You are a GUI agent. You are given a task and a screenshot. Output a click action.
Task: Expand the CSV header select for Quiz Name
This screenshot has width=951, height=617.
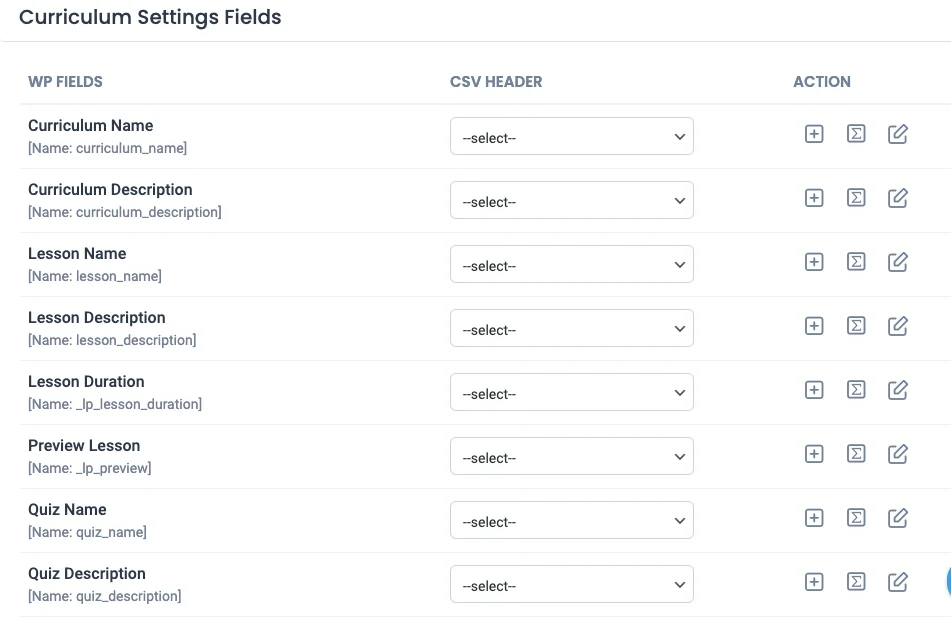tap(571, 521)
